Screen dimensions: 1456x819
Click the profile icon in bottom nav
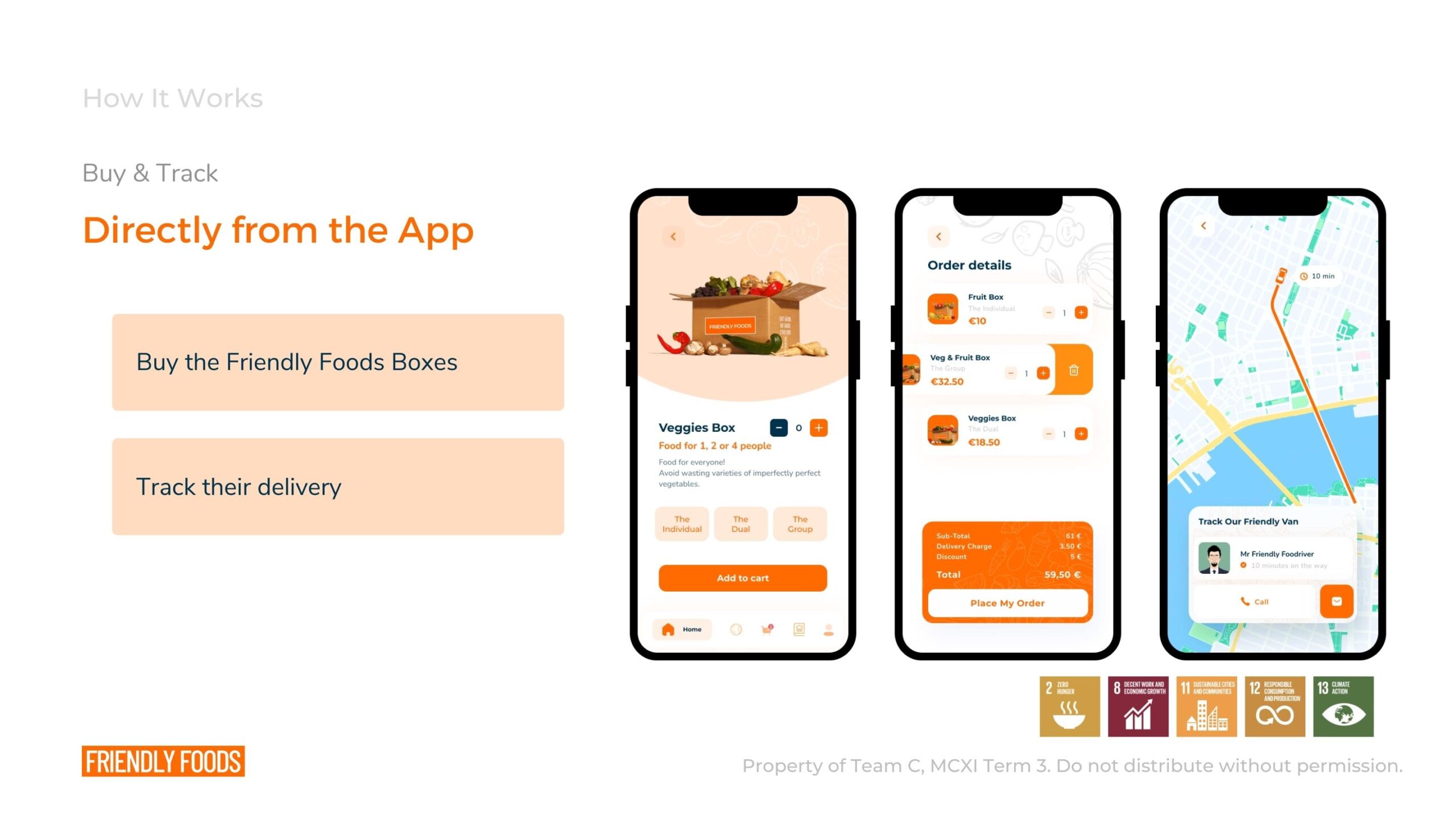pos(826,628)
